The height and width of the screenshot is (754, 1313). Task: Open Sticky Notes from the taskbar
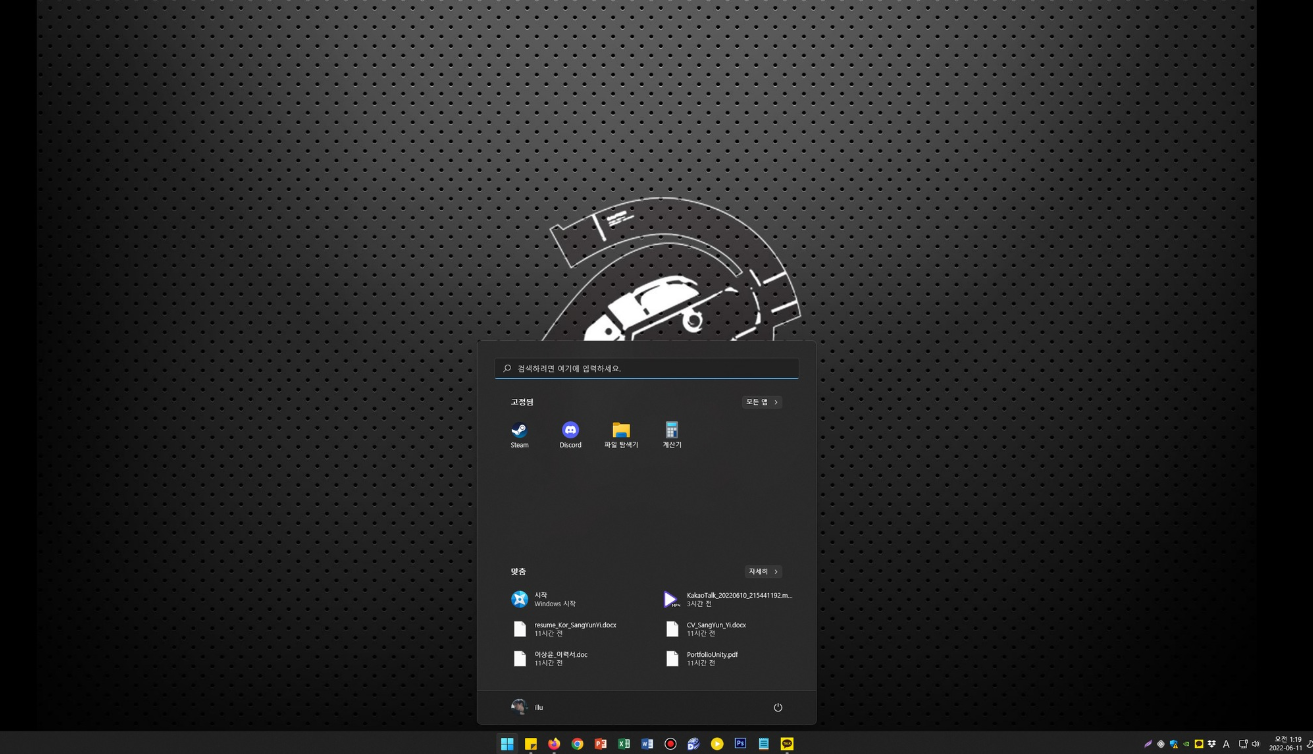(531, 744)
